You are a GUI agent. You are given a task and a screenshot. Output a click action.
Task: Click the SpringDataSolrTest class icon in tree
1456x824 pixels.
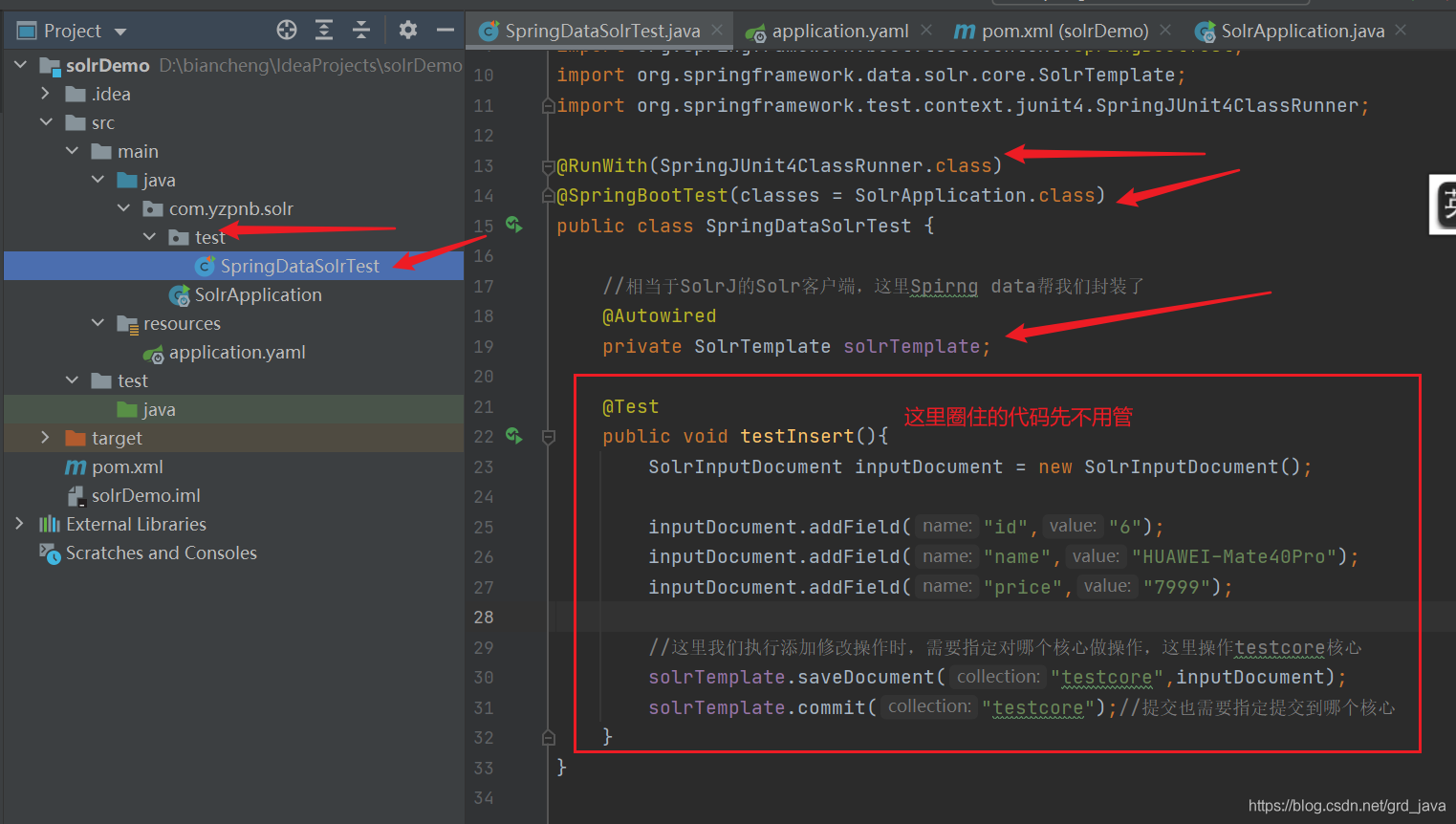(x=205, y=266)
